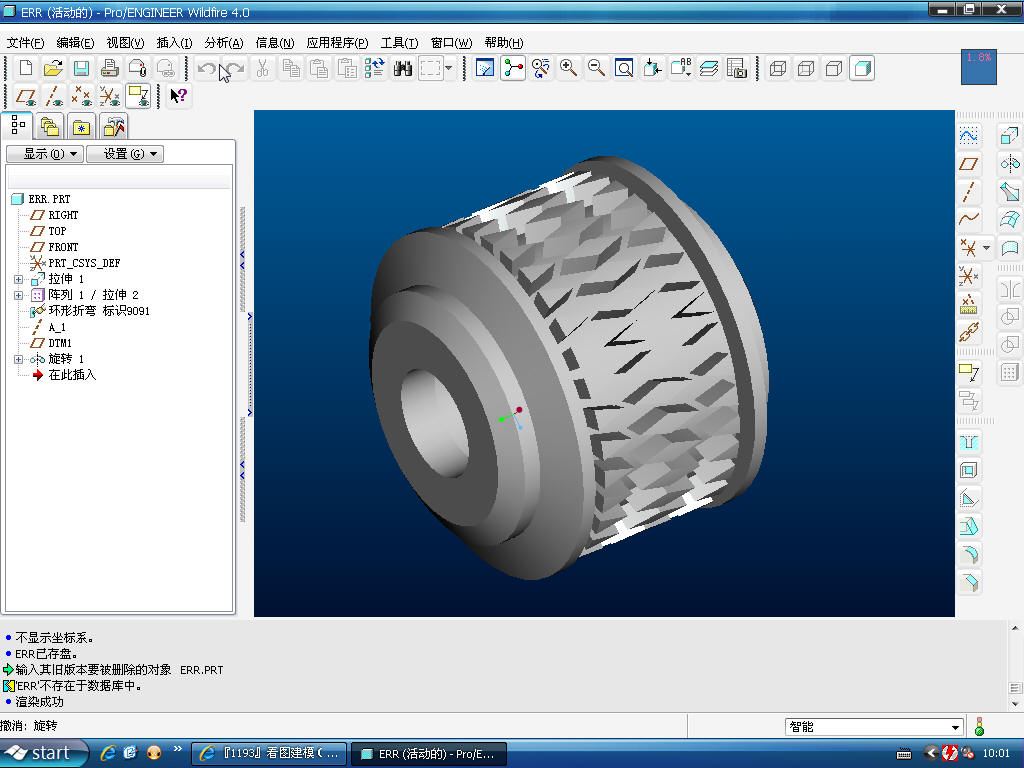Click the Repaint screen icon
This screenshot has width=1024, height=768.
point(485,68)
